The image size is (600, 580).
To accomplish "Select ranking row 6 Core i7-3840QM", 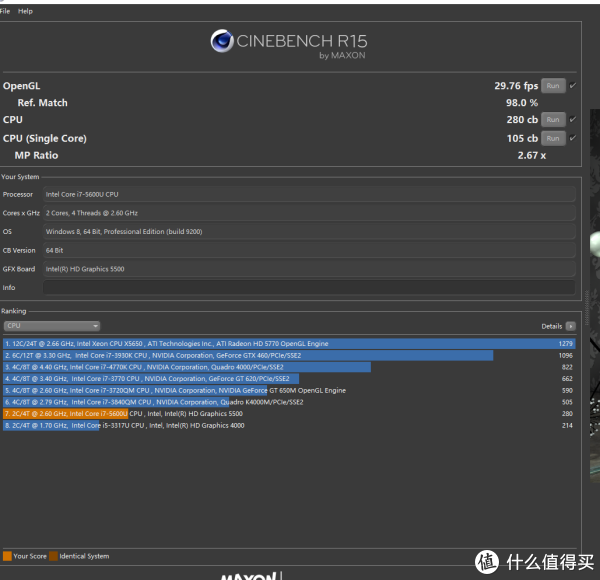I will [289, 402].
